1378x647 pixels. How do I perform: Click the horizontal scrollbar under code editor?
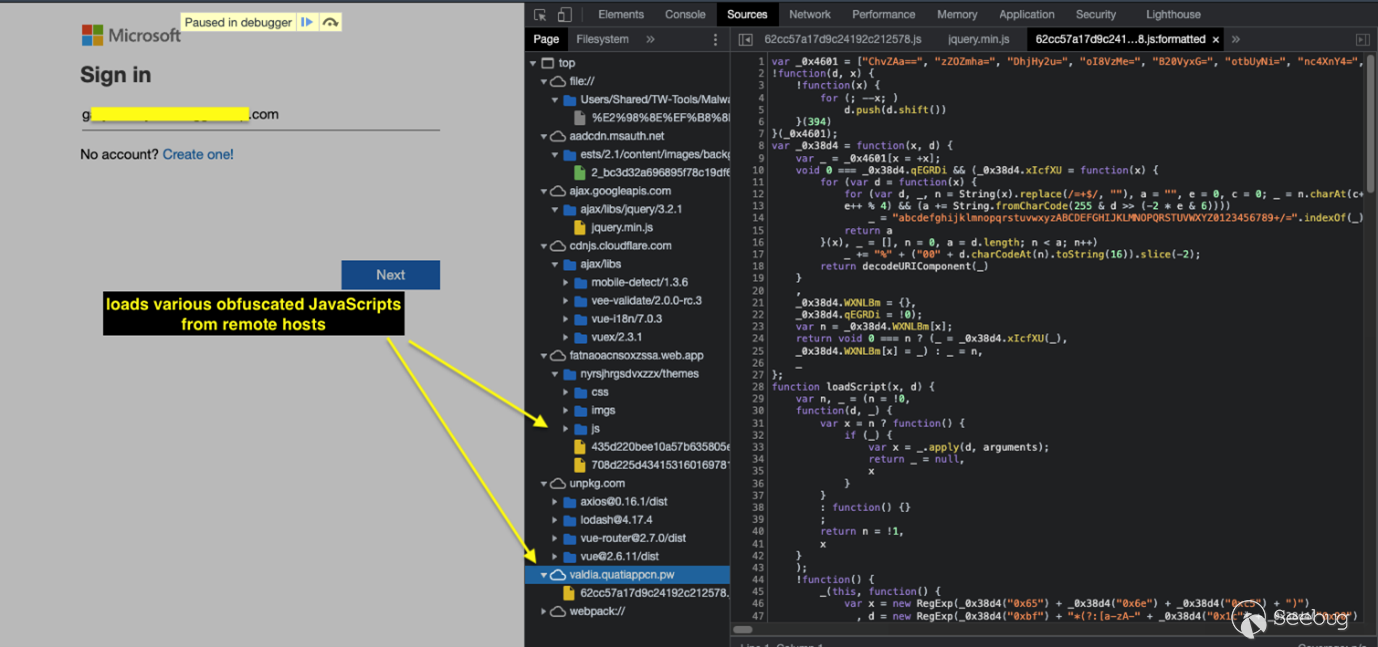coord(743,630)
